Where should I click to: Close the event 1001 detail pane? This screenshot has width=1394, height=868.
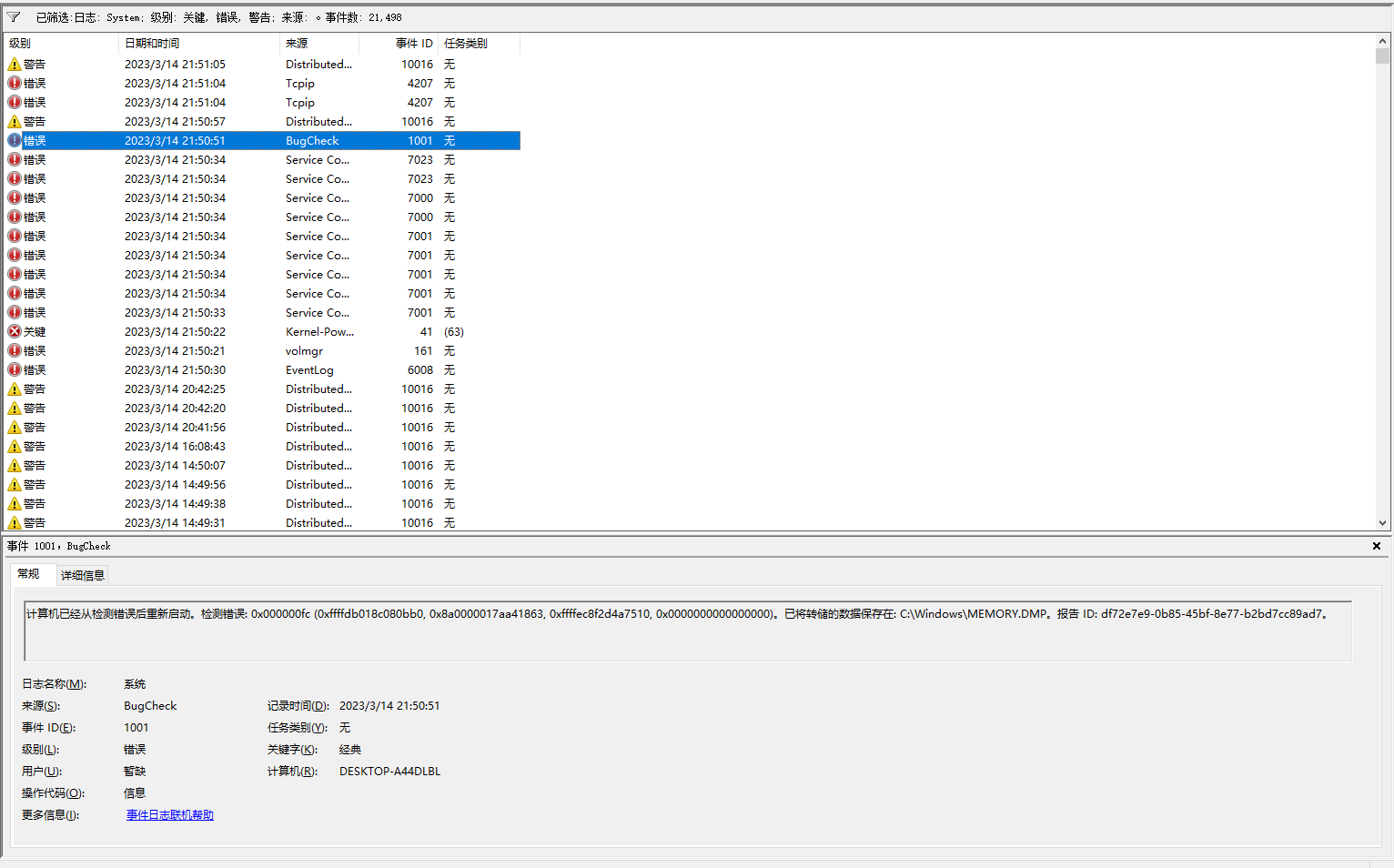[1377, 546]
